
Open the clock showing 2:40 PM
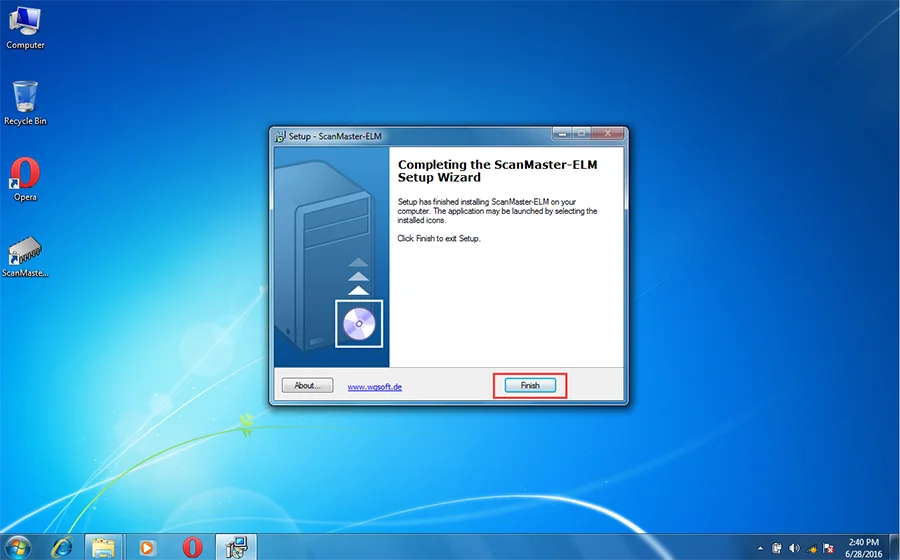pos(863,548)
